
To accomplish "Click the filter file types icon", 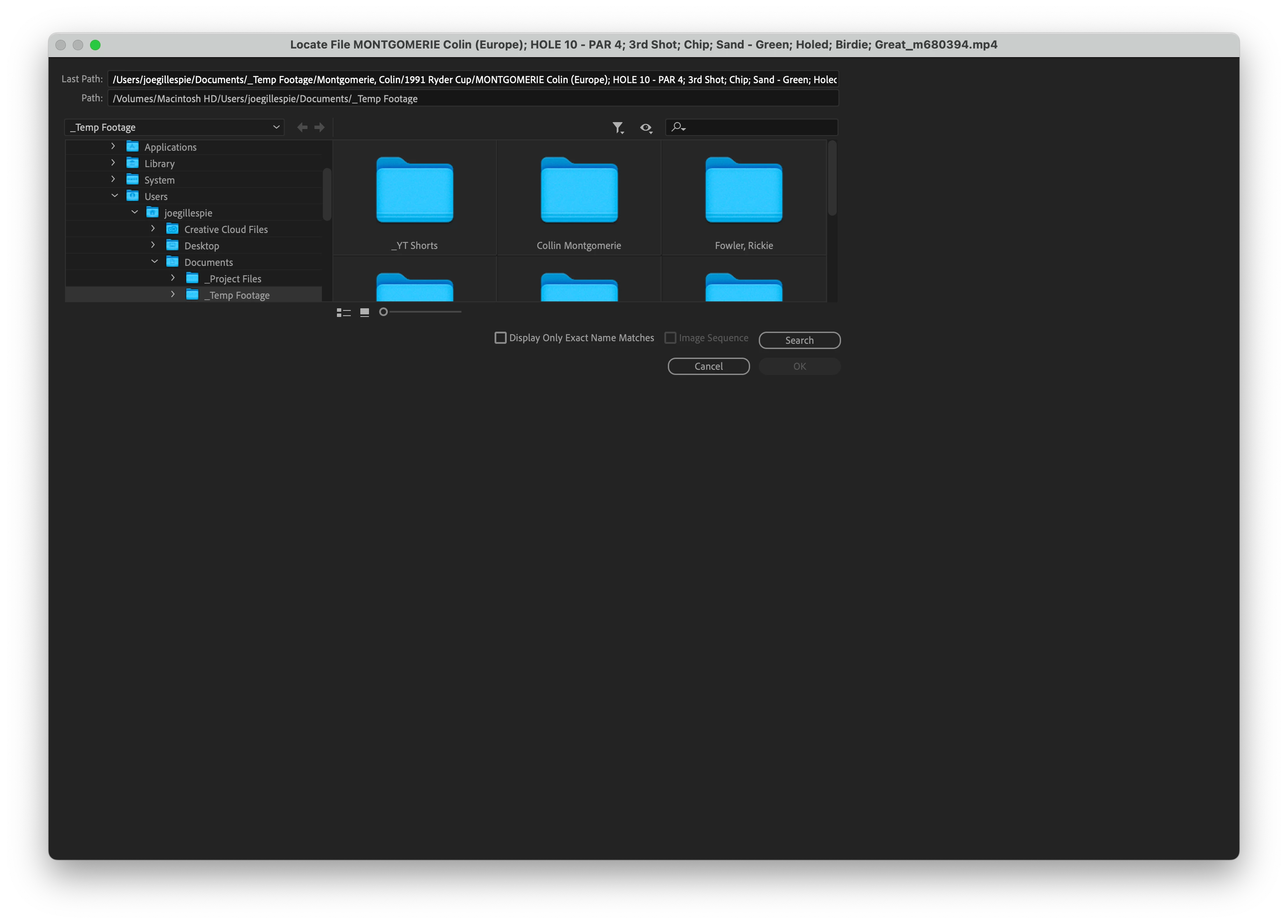I will pyautogui.click(x=617, y=127).
